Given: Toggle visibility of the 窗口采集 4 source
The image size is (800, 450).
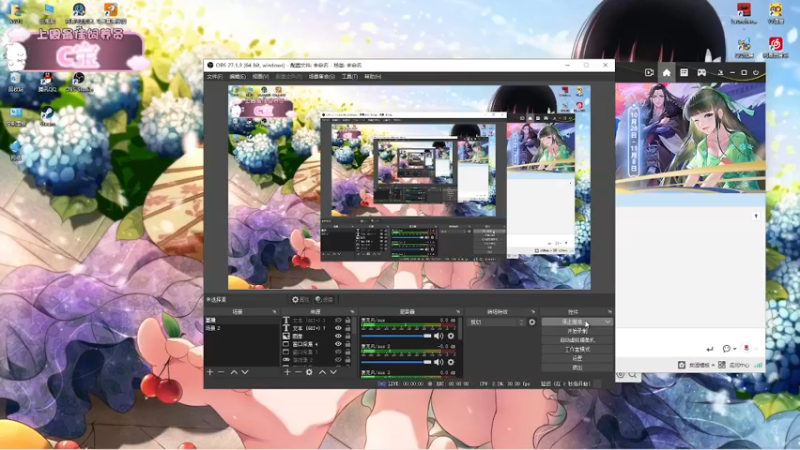Looking at the screenshot, I should point(338,344).
